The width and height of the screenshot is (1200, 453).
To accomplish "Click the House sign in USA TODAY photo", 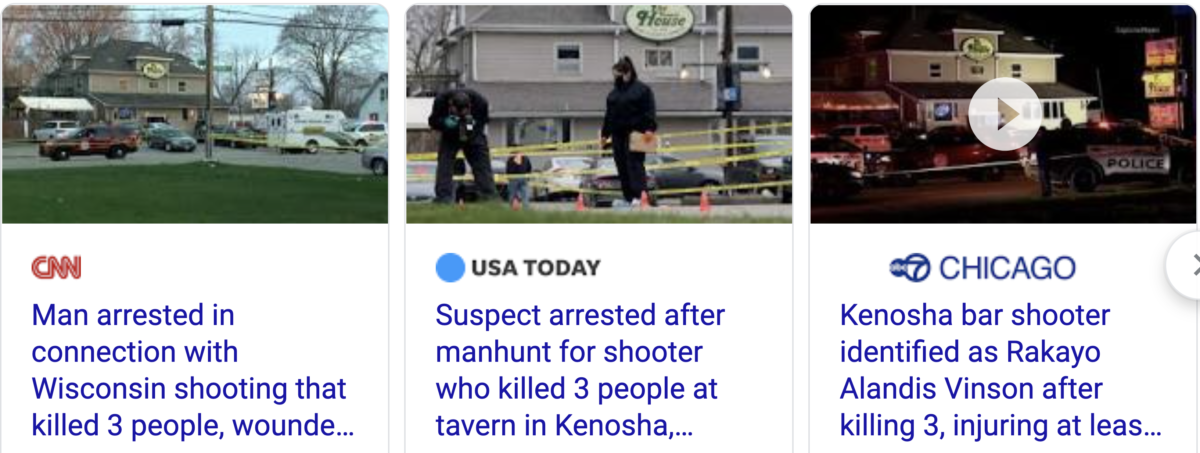I will (659, 21).
